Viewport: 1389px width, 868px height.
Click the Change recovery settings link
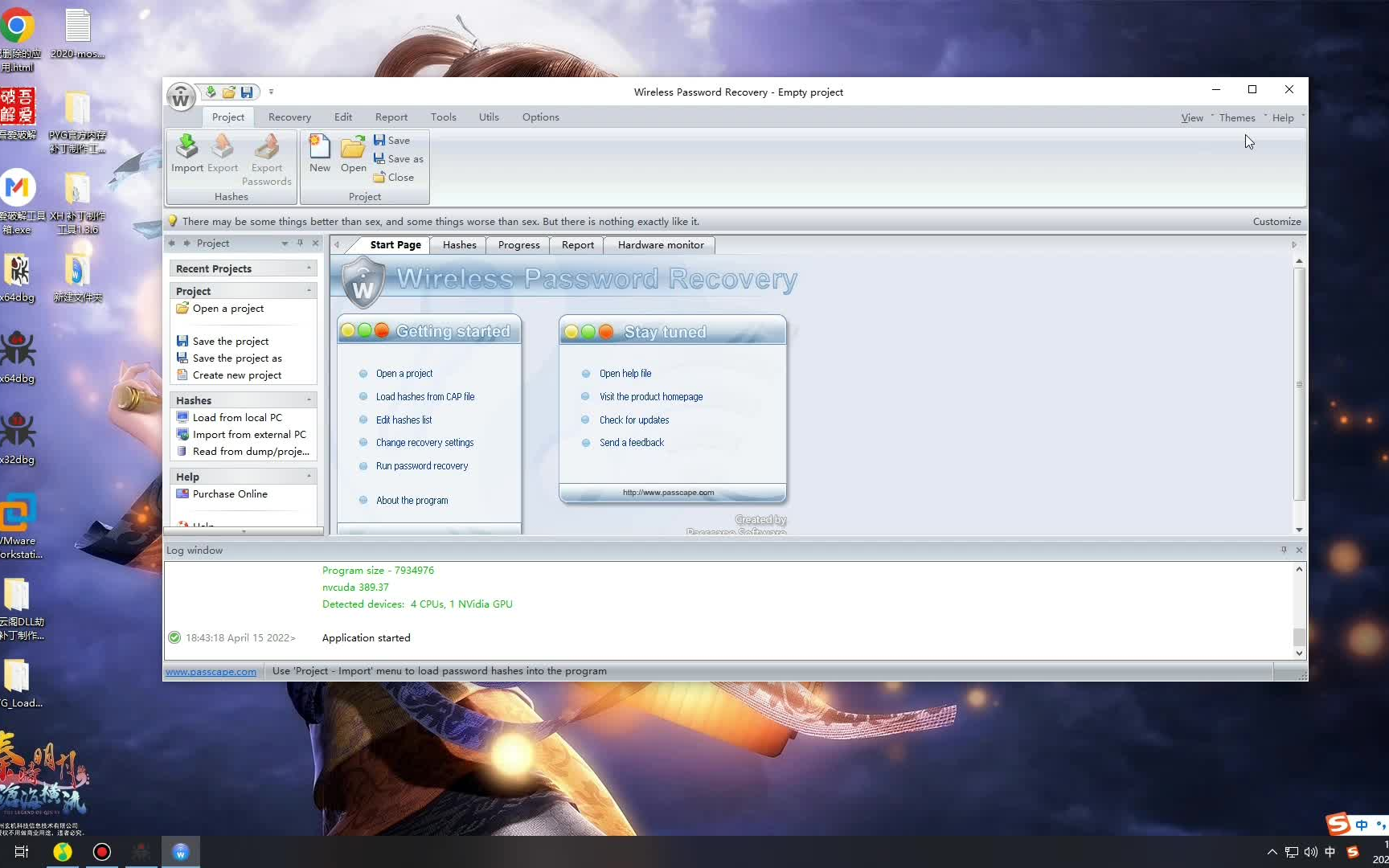tap(424, 443)
